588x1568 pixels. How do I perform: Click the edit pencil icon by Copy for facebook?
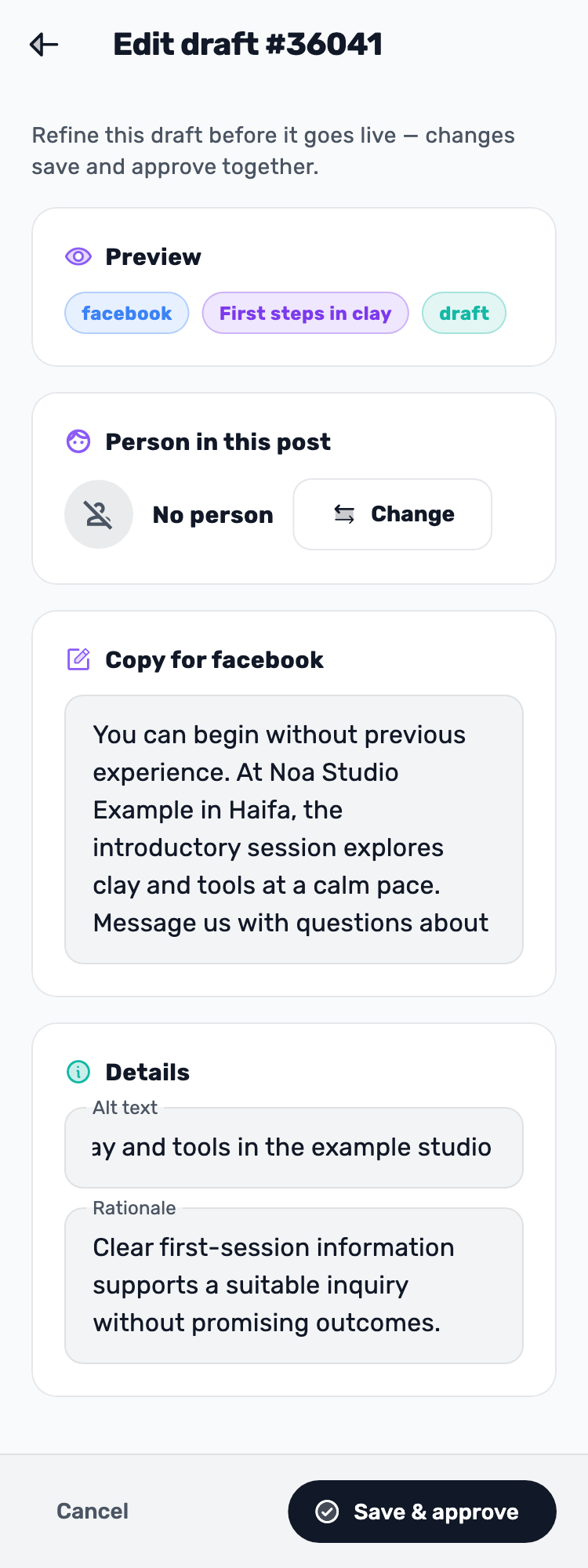[x=78, y=659]
